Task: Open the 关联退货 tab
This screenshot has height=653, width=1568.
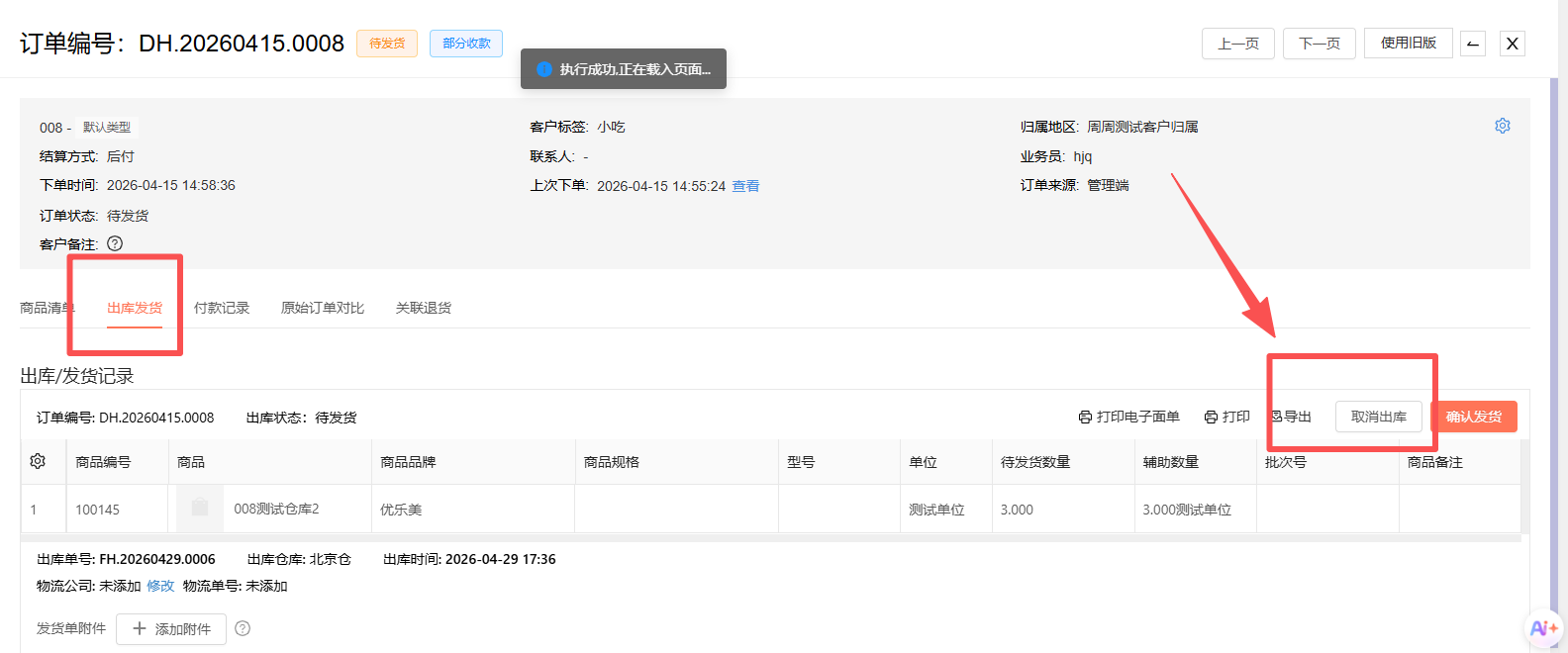Action: 424,308
